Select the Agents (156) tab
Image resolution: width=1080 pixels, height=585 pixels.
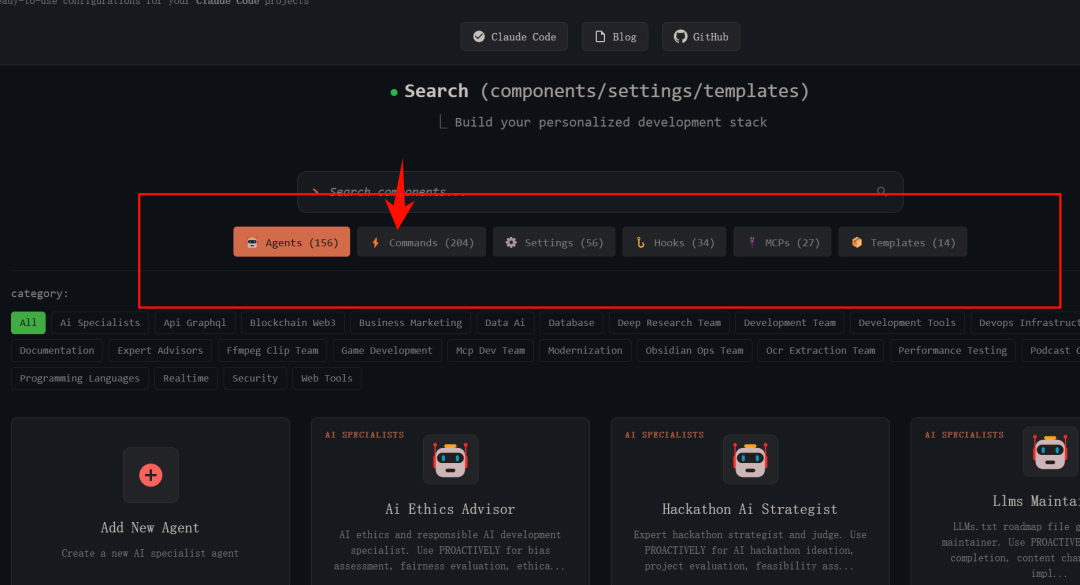pos(291,242)
